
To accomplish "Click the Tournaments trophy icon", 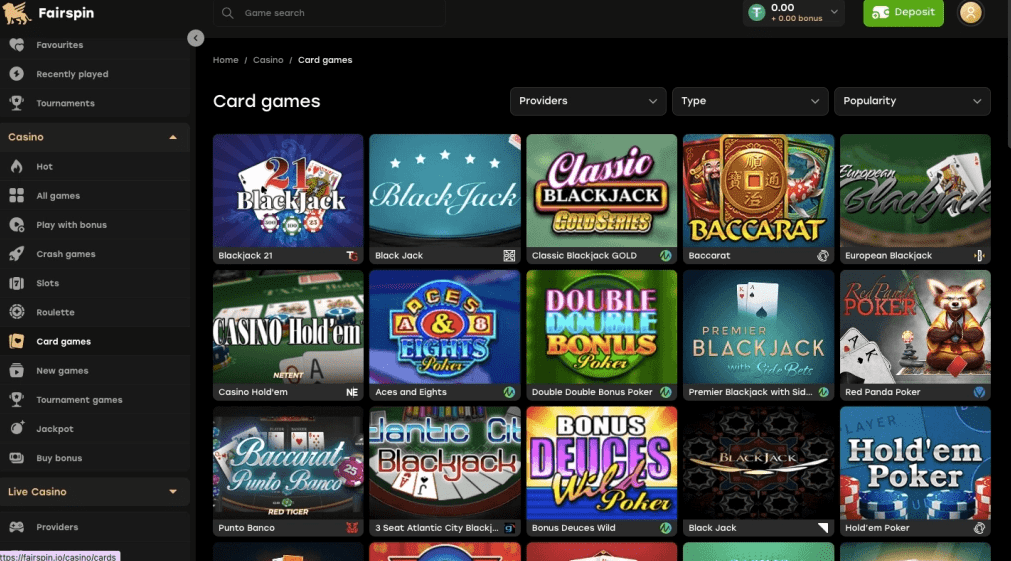I will coord(17,103).
